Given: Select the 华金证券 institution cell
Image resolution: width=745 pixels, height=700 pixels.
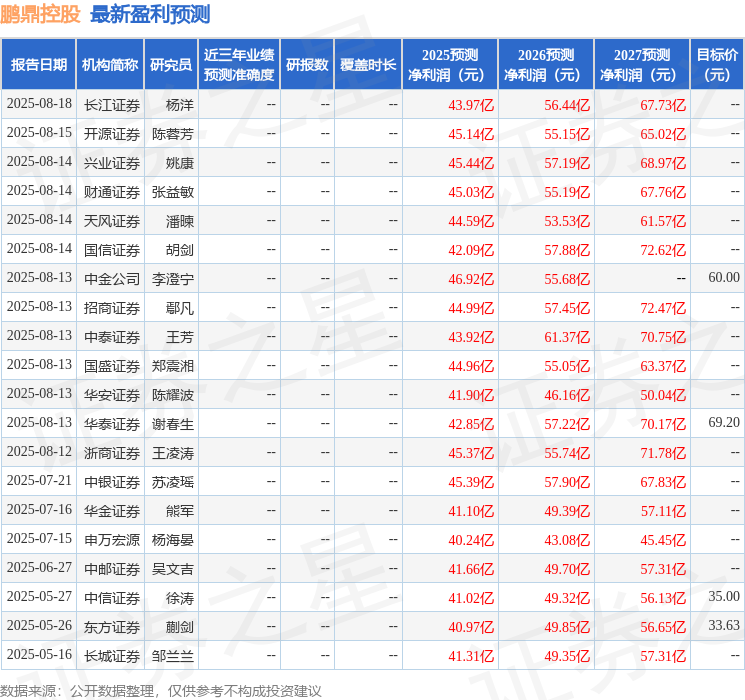Looking at the screenshot, I should click(x=112, y=511).
